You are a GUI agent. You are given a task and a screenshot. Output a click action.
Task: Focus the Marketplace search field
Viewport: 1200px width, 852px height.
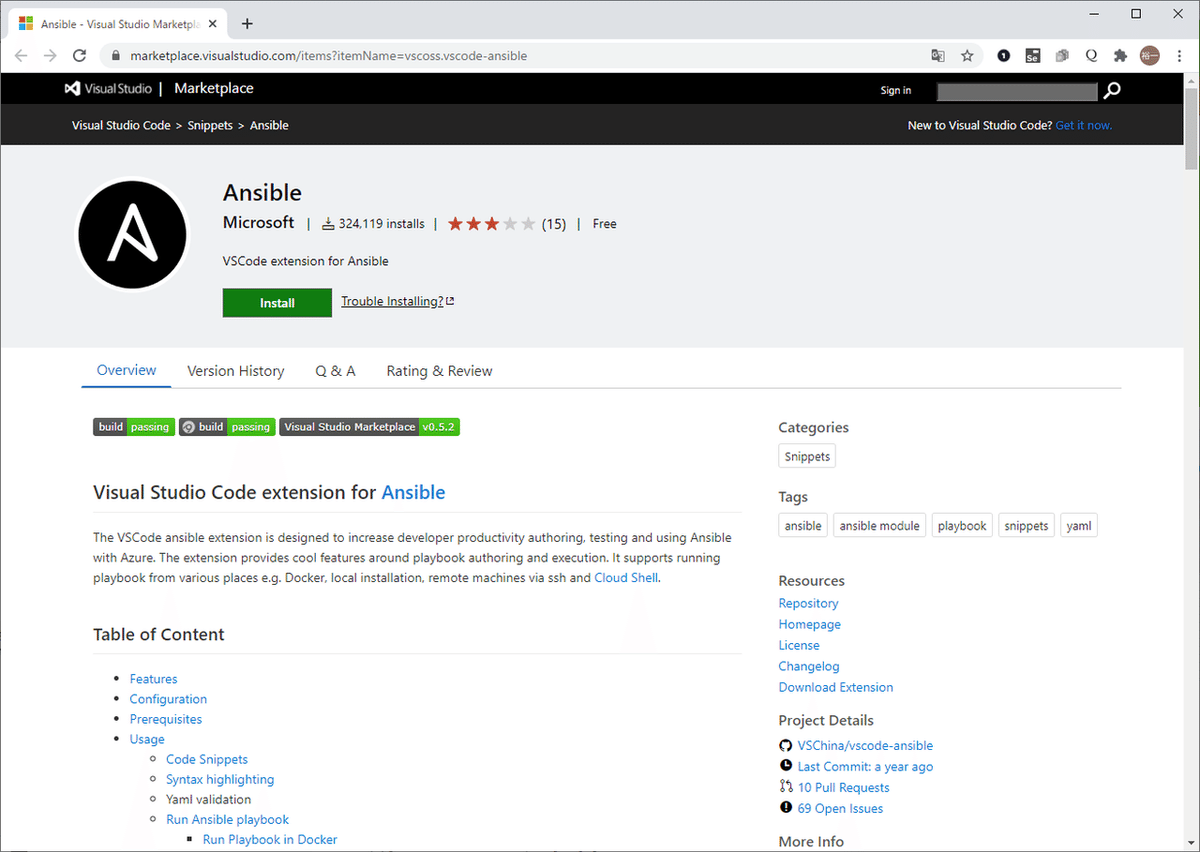[x=1017, y=91]
